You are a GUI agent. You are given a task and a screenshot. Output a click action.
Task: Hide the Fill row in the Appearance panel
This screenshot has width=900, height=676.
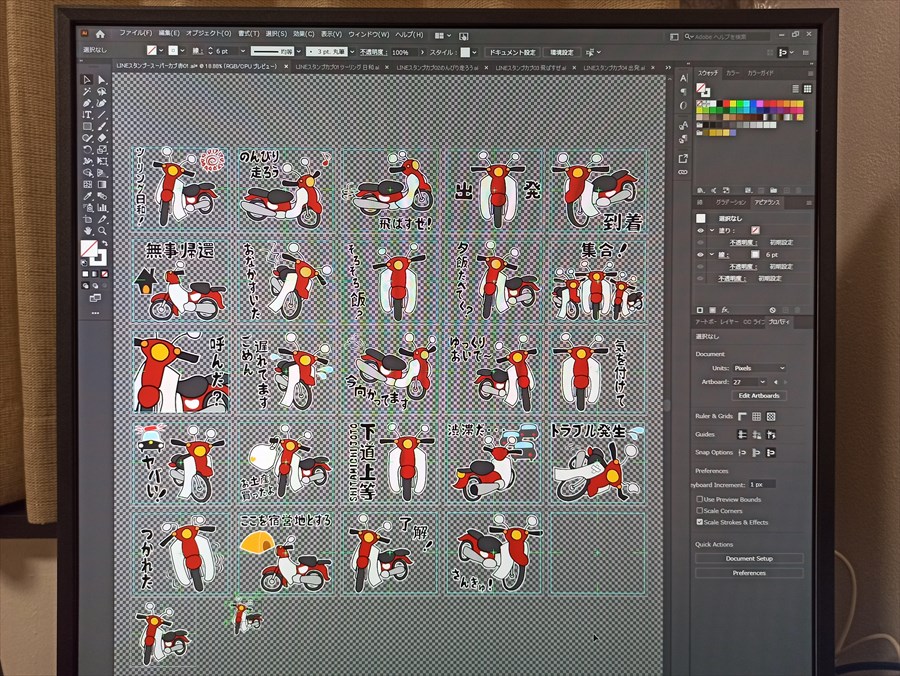click(x=700, y=230)
